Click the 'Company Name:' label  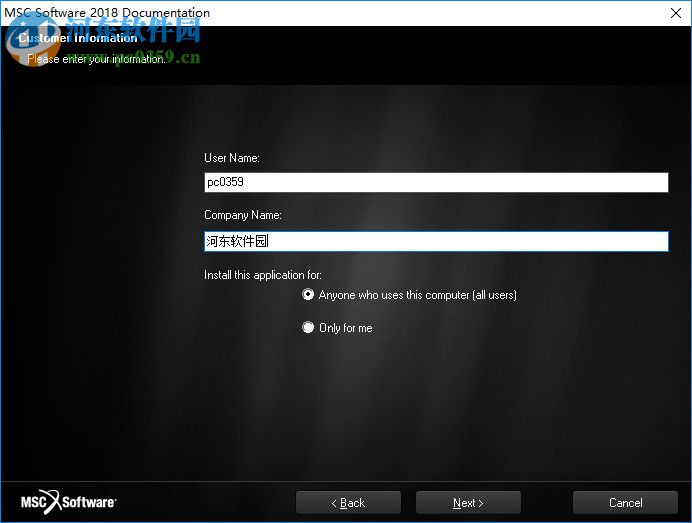pyautogui.click(x=243, y=215)
